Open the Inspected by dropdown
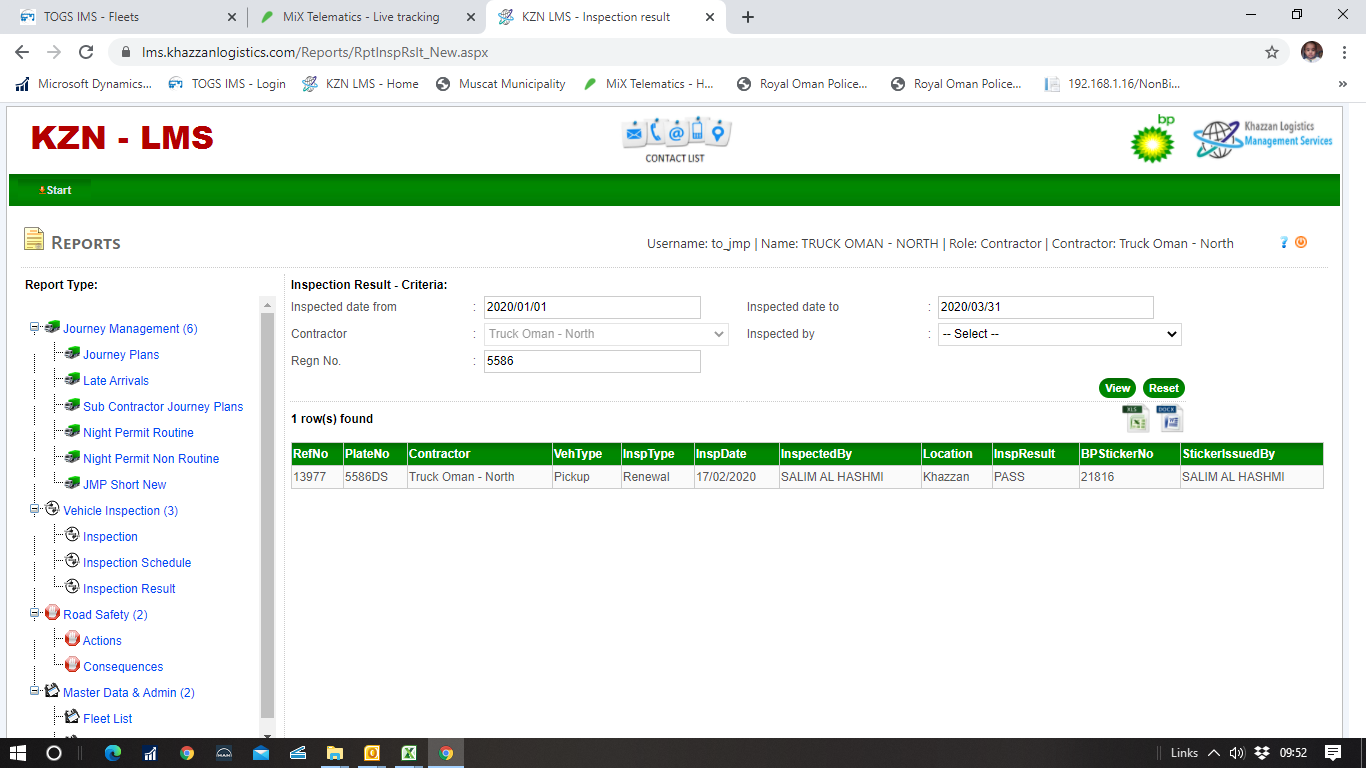1366x768 pixels. (1059, 334)
